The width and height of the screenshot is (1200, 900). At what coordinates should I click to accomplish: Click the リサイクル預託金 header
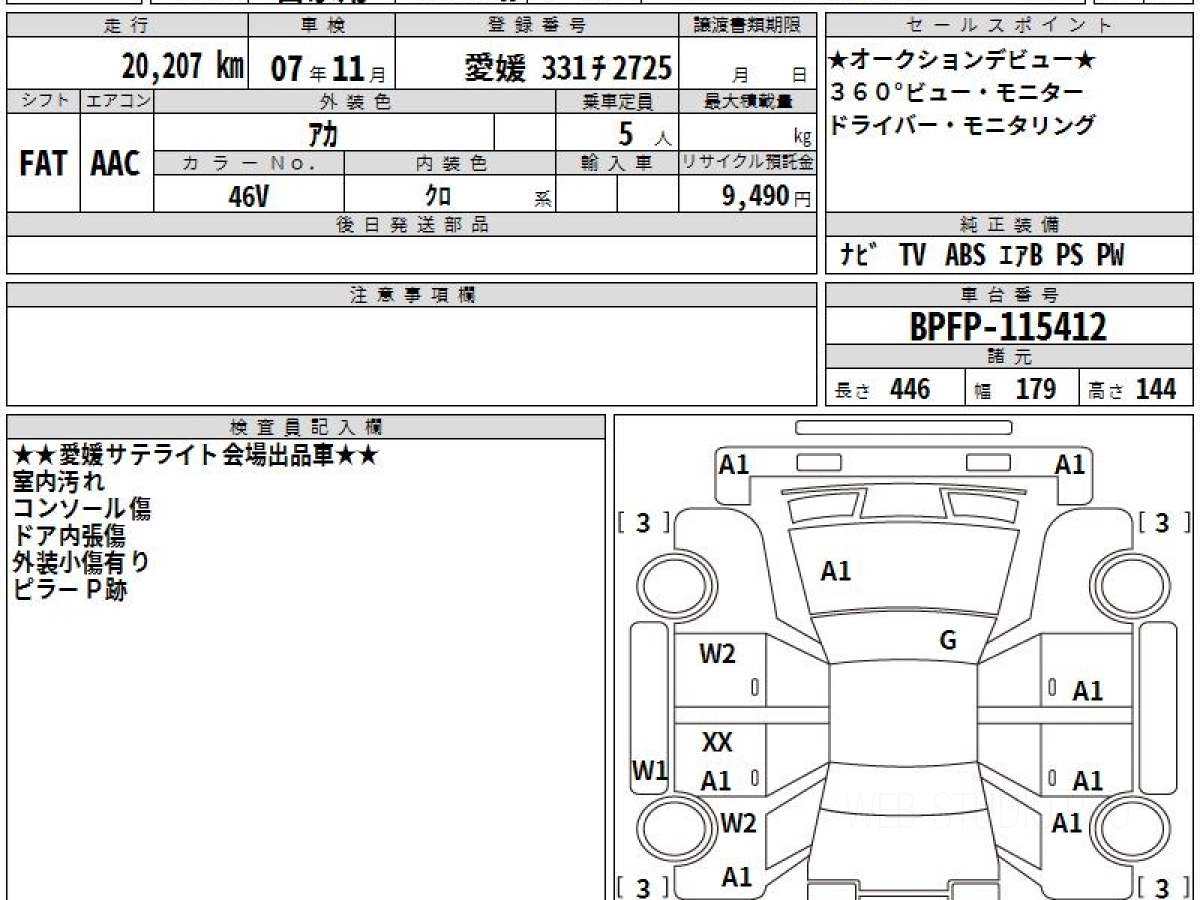[748, 163]
